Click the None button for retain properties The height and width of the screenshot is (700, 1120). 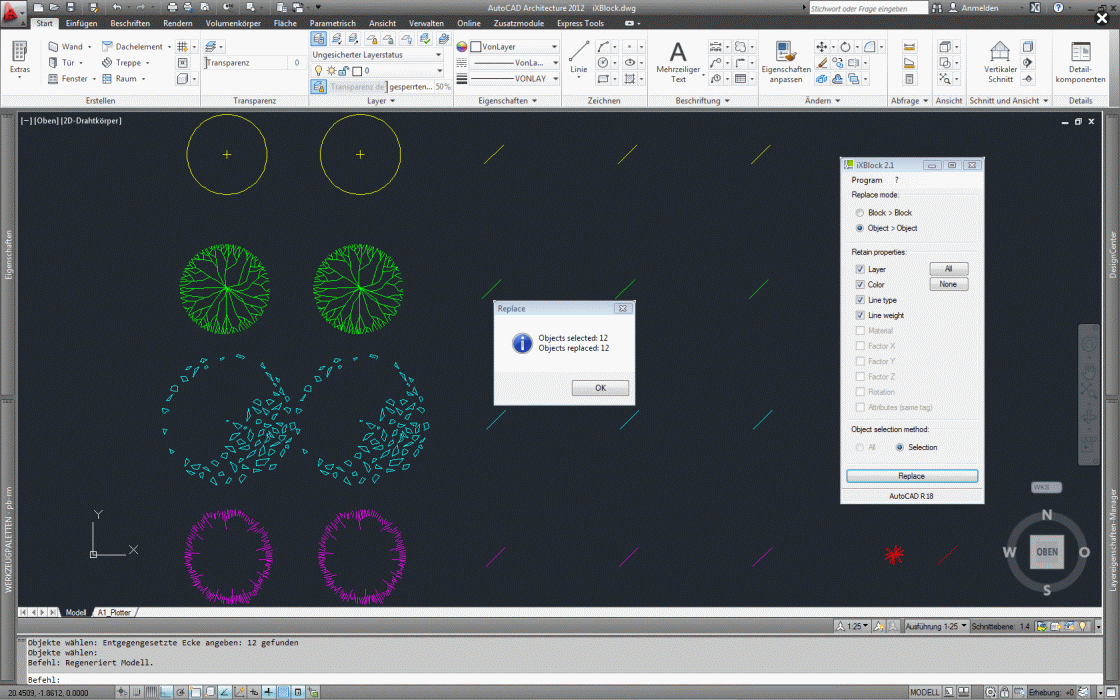pyautogui.click(x=949, y=284)
